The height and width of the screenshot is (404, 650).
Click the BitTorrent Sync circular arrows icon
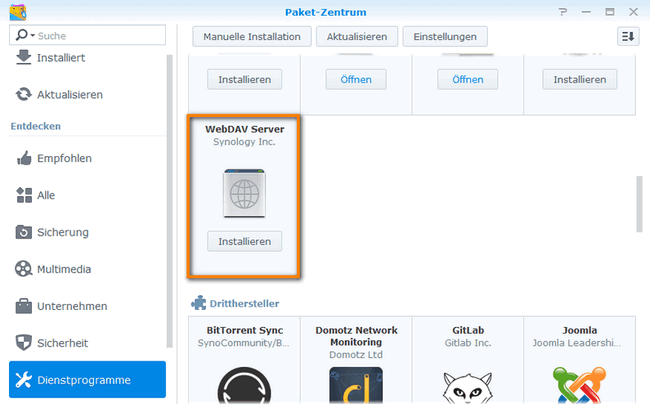244,385
